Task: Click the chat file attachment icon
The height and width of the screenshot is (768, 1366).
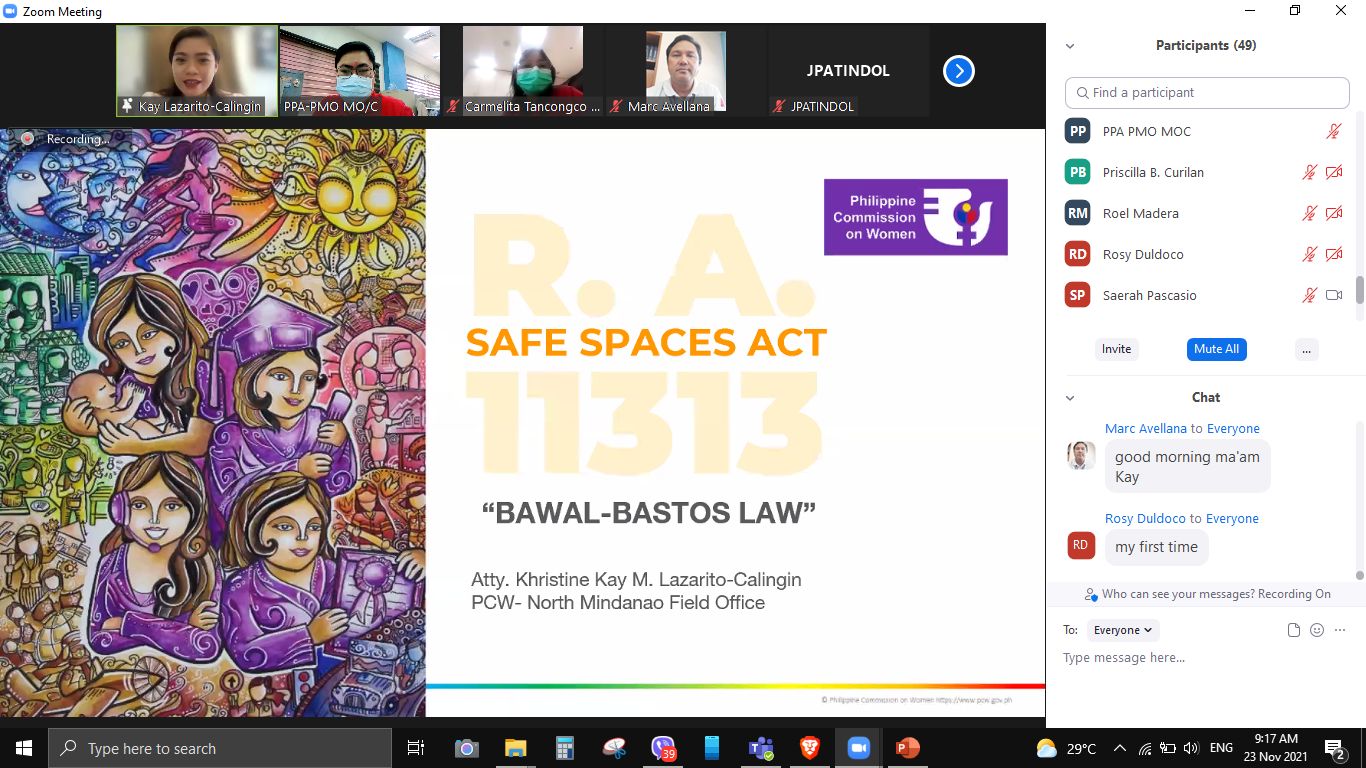Action: (1294, 630)
